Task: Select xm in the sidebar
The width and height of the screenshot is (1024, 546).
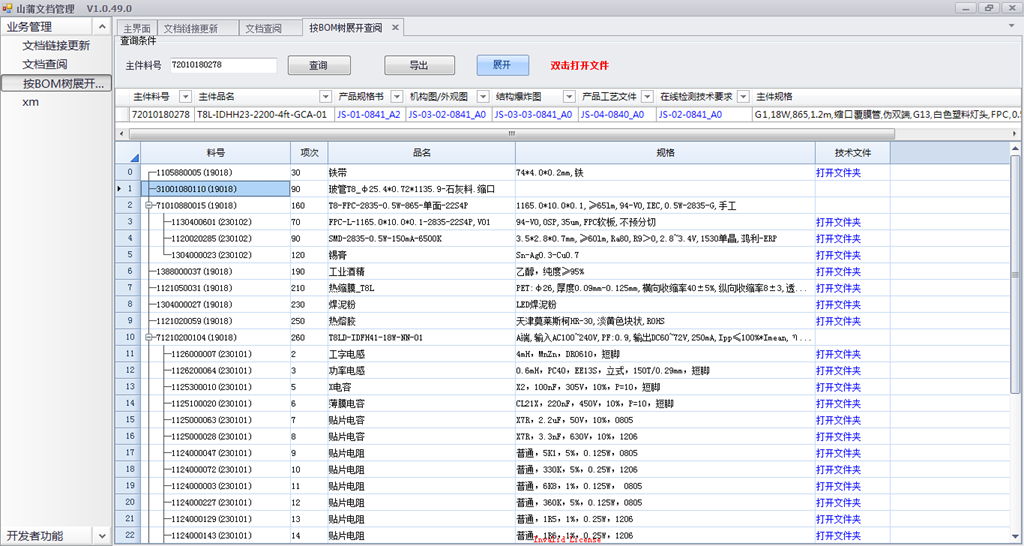Action: 31,102
